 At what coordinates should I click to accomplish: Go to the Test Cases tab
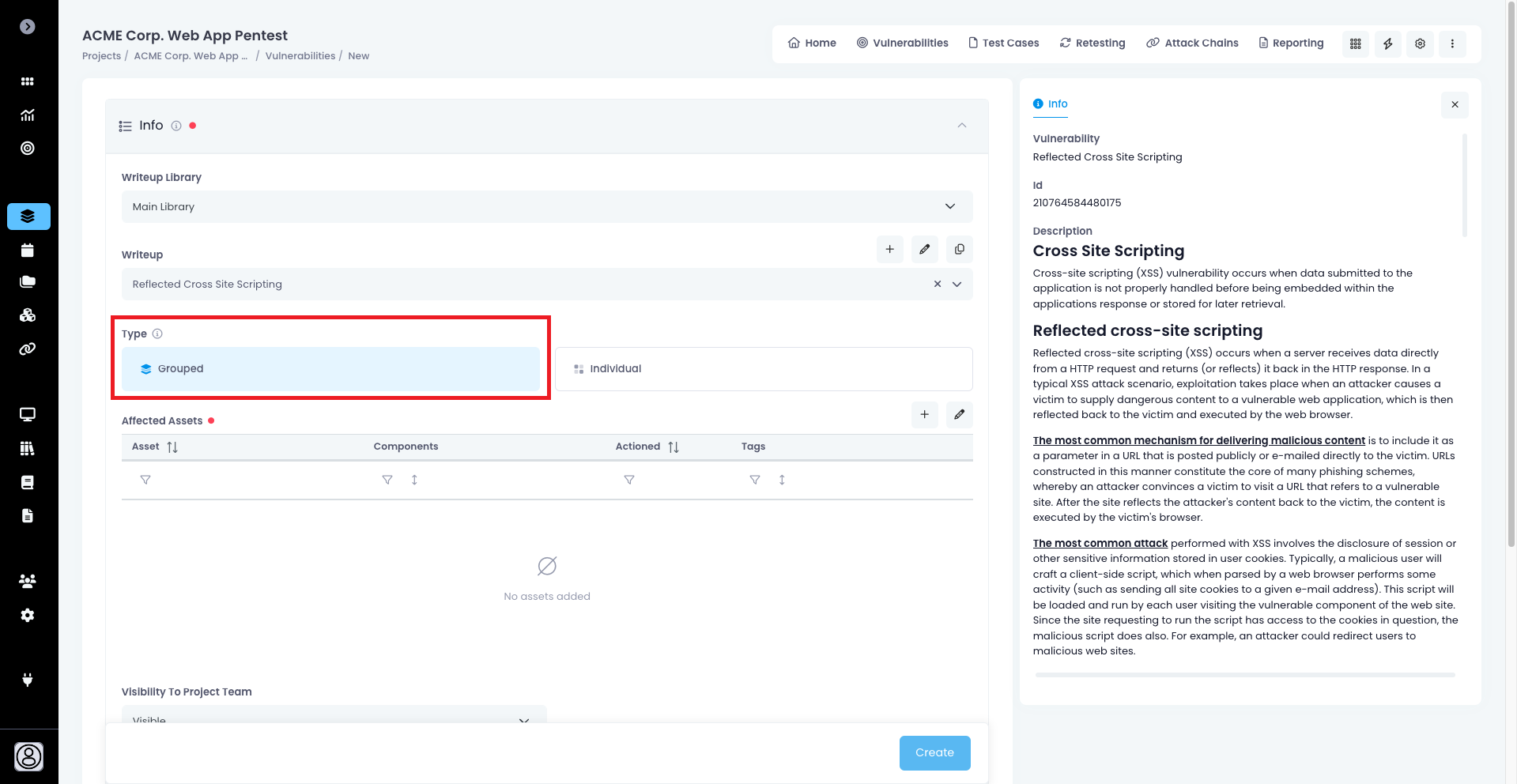tap(1003, 43)
